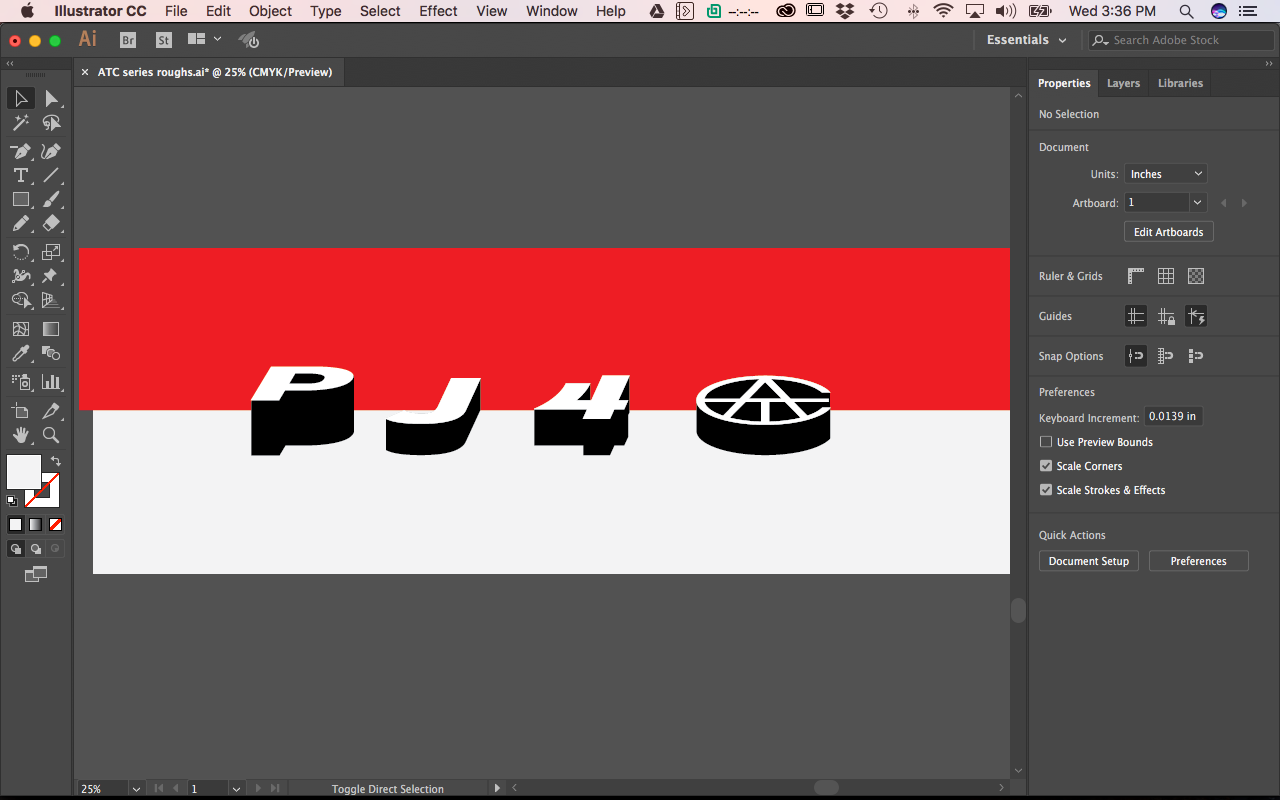Image resolution: width=1280 pixels, height=800 pixels.
Task: Toggle smart guides button
Action: (1196, 316)
